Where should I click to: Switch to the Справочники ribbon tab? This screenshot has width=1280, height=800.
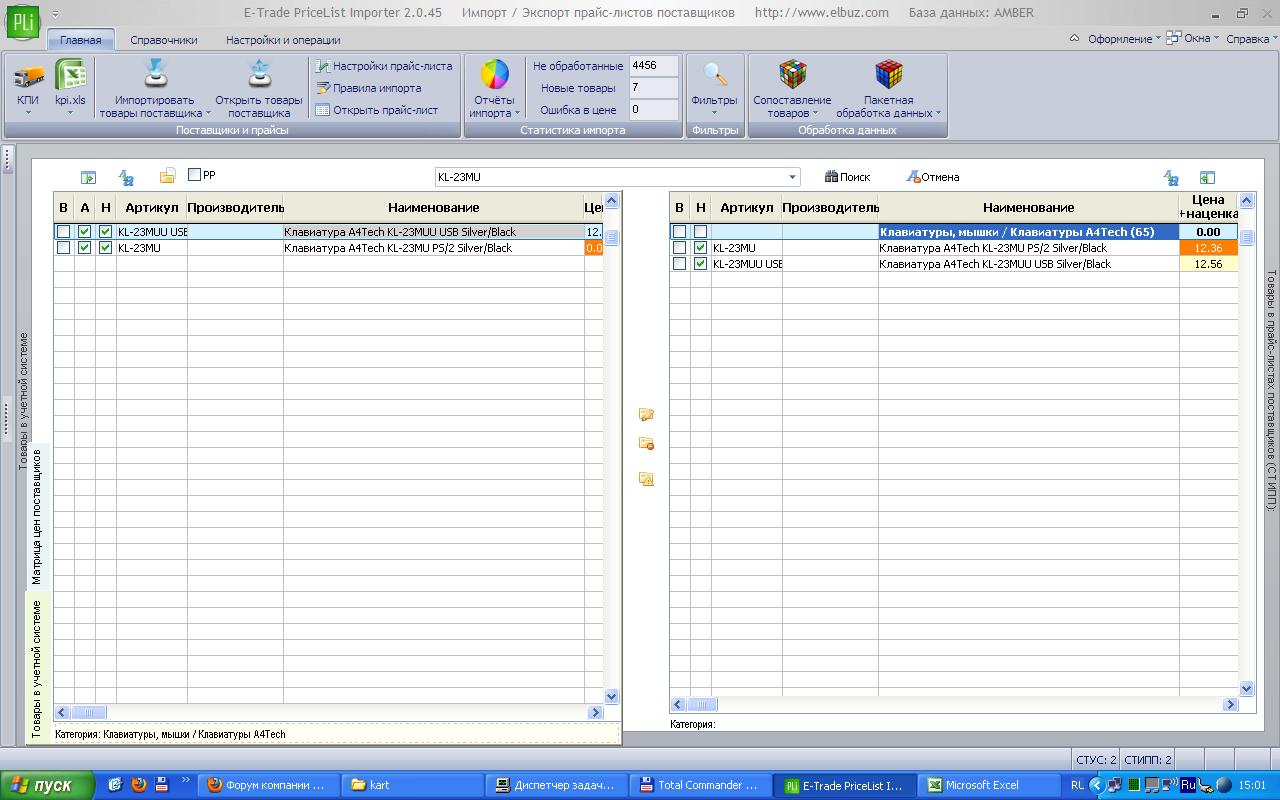164,40
